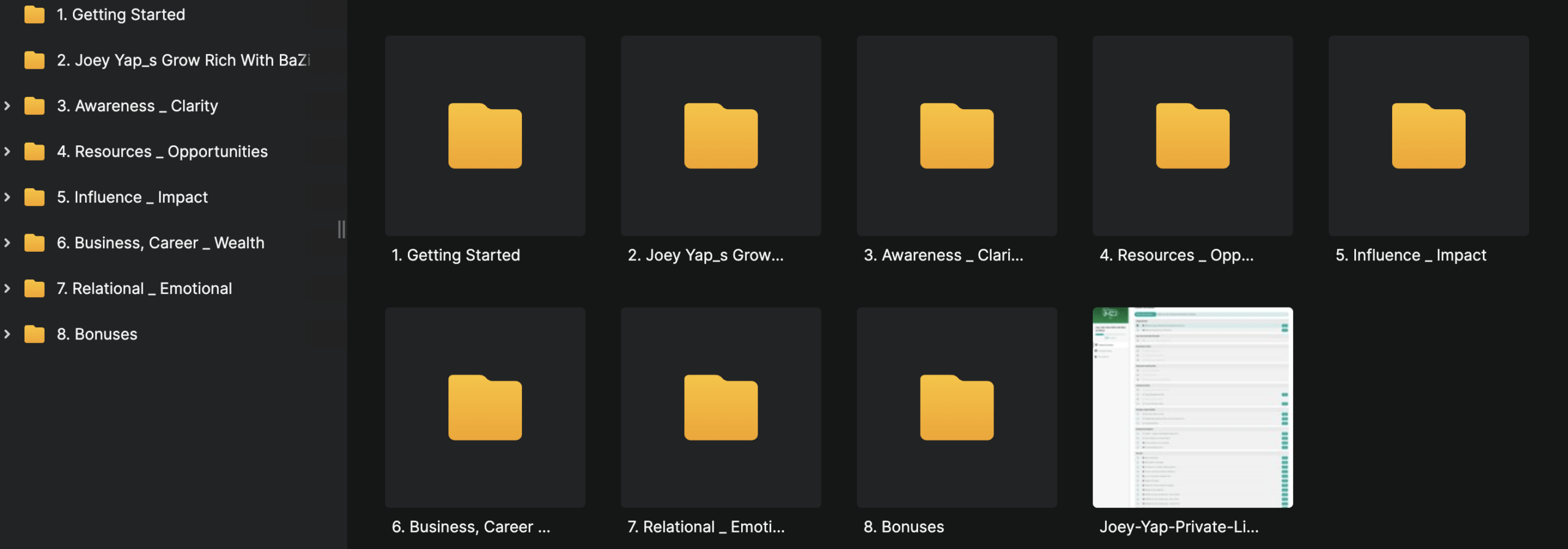Open the Joey Yap_s Grow folder tile
The image size is (1568, 549).
[720, 135]
